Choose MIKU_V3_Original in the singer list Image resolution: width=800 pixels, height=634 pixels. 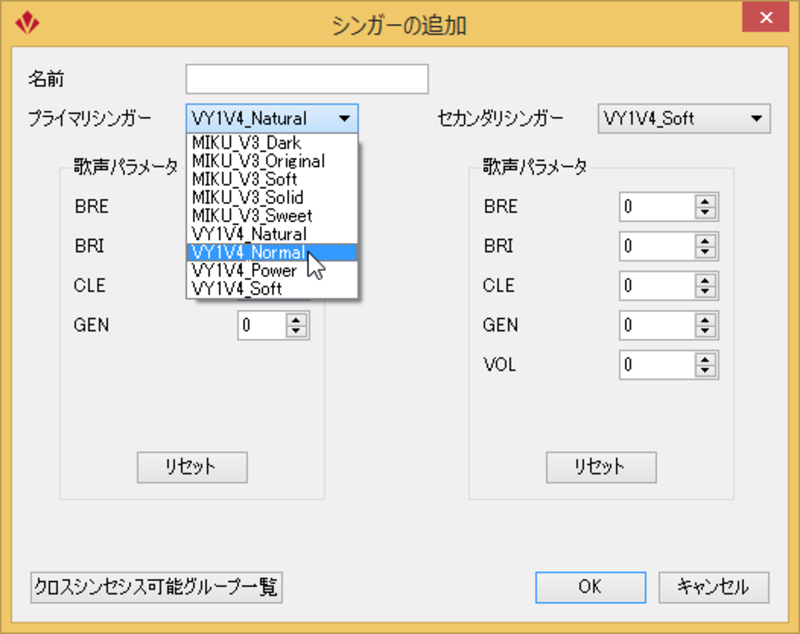[x=258, y=161]
